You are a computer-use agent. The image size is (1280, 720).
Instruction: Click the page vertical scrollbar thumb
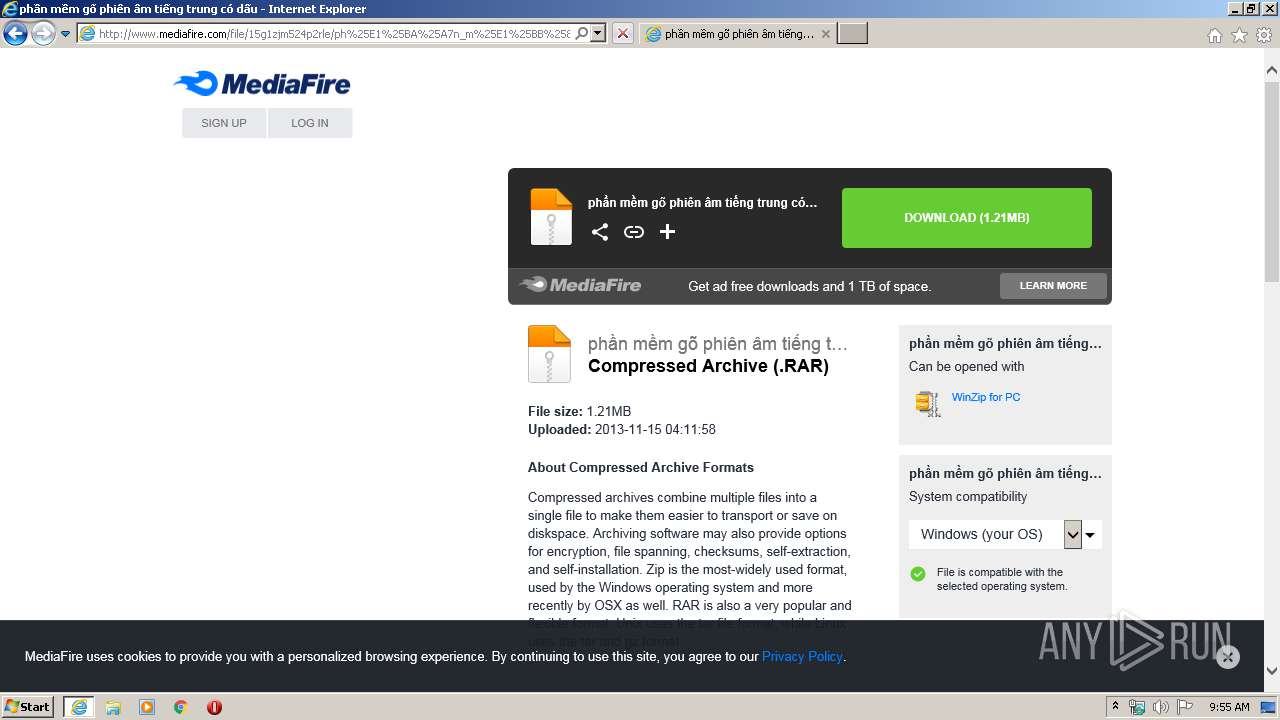(1272, 180)
